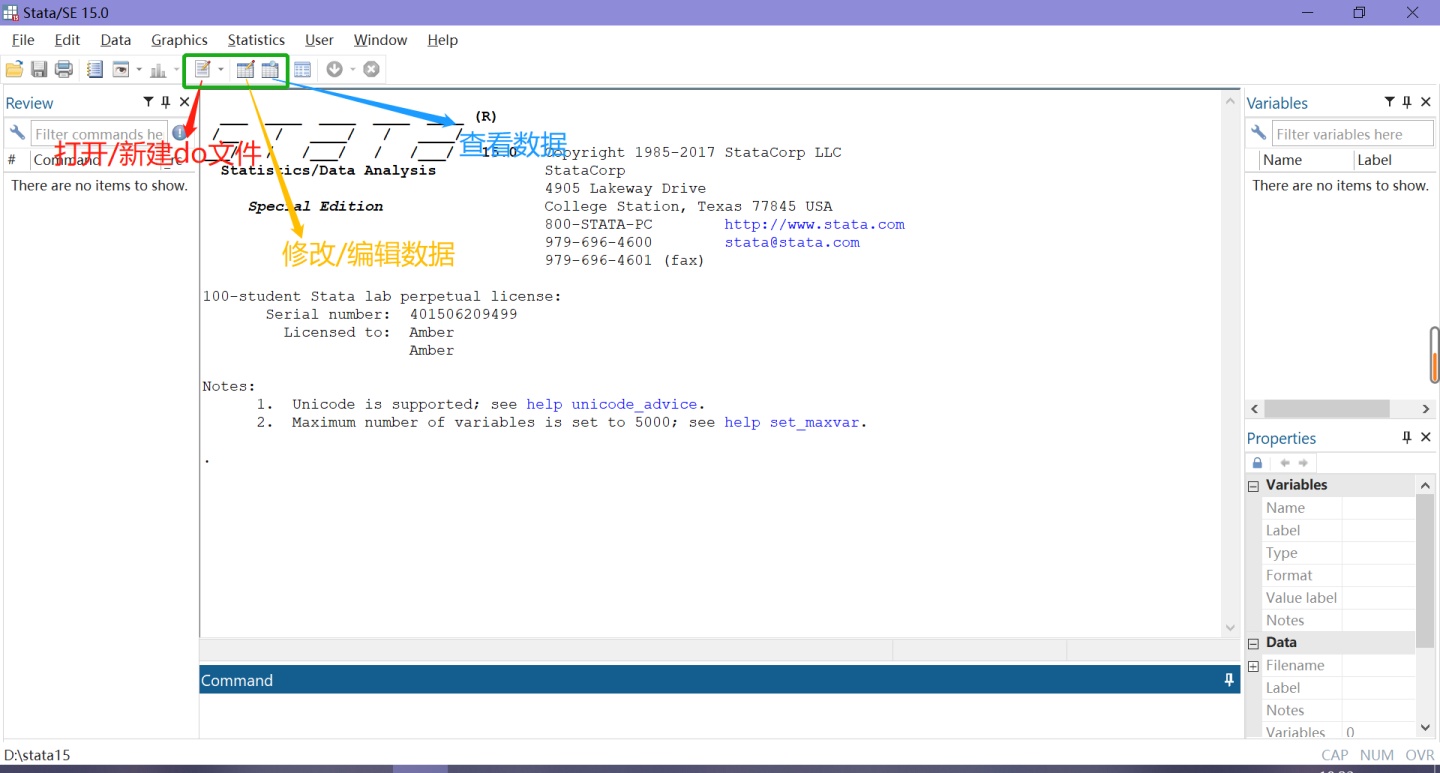Click the Review panel wrench icon
The height and width of the screenshot is (773, 1440).
pos(17,133)
